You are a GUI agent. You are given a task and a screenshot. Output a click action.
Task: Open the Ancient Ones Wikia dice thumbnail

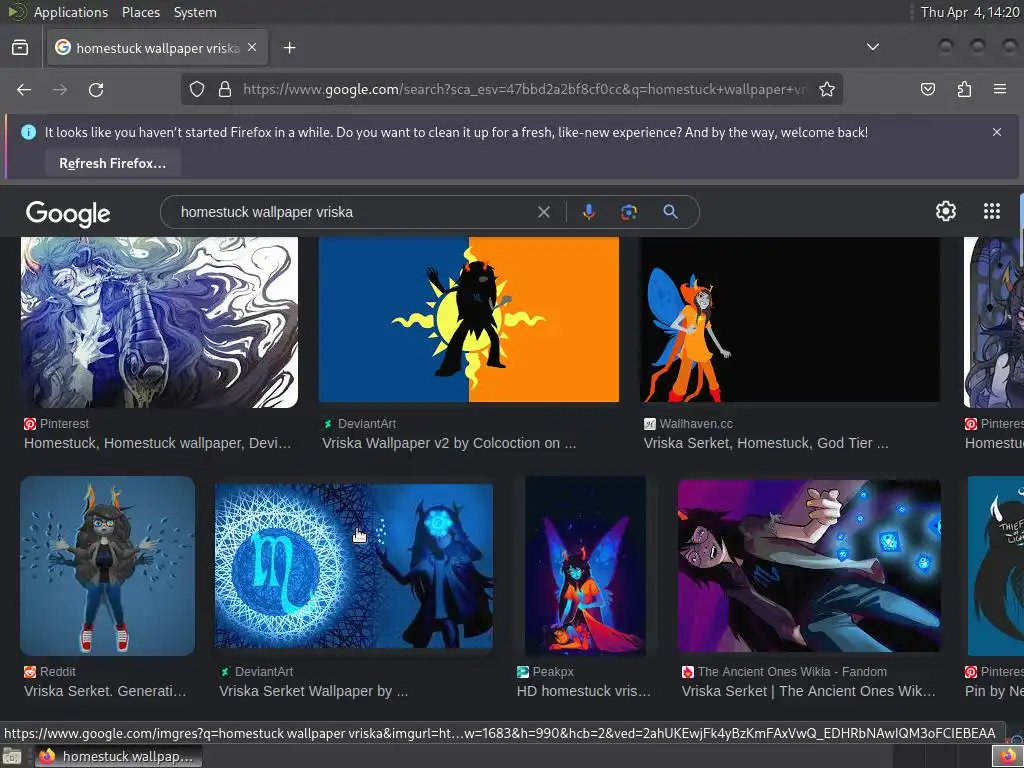[809, 566]
